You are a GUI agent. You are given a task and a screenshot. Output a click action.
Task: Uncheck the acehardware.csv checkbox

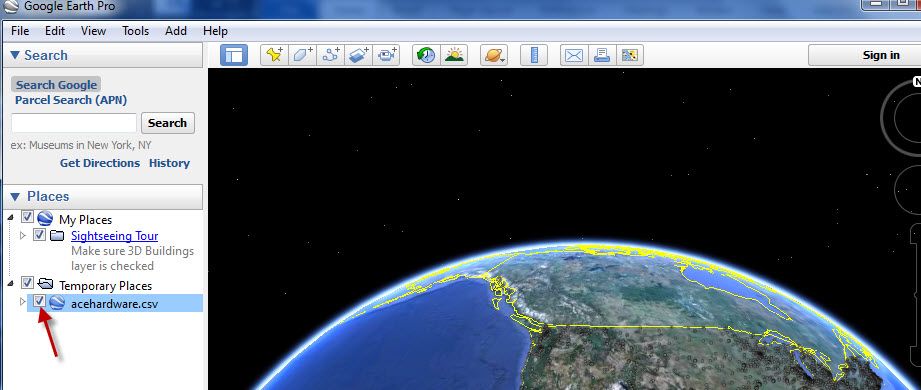pos(39,302)
